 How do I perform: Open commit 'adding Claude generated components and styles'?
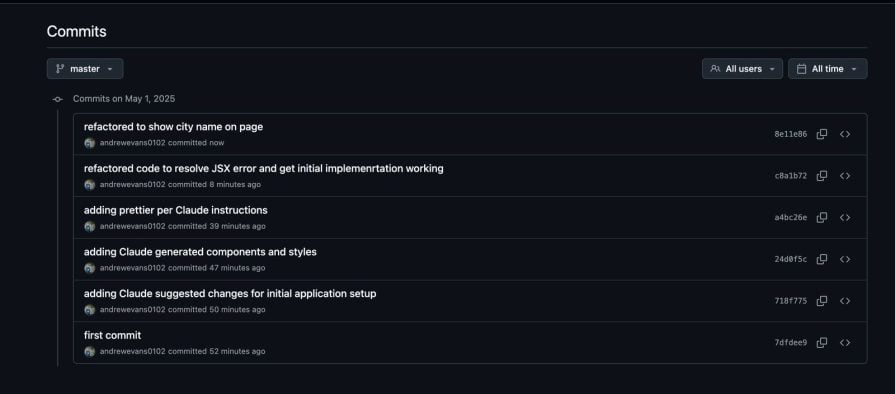[x=200, y=252]
